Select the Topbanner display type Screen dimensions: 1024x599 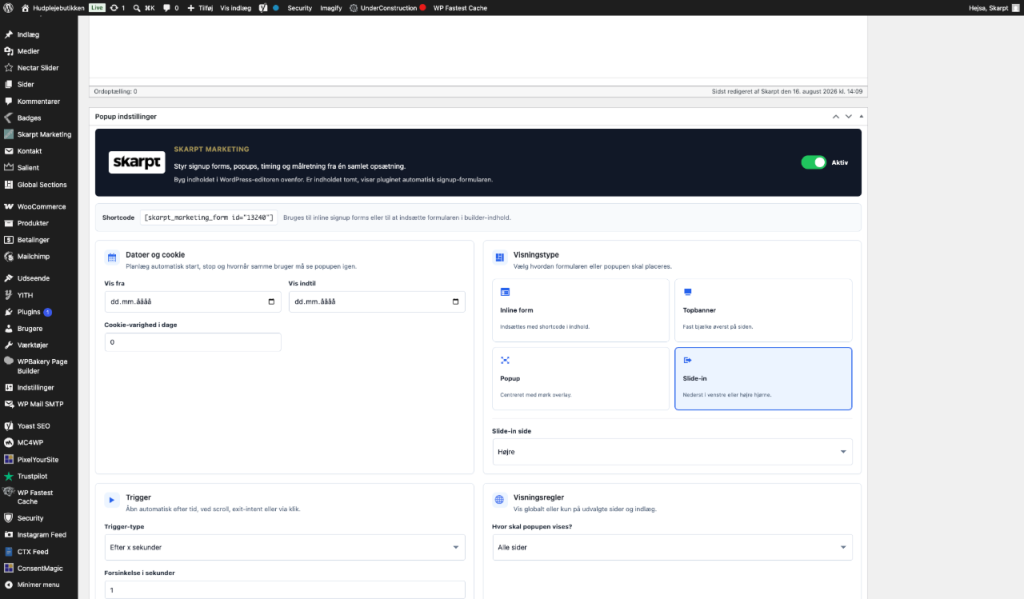[x=763, y=310]
